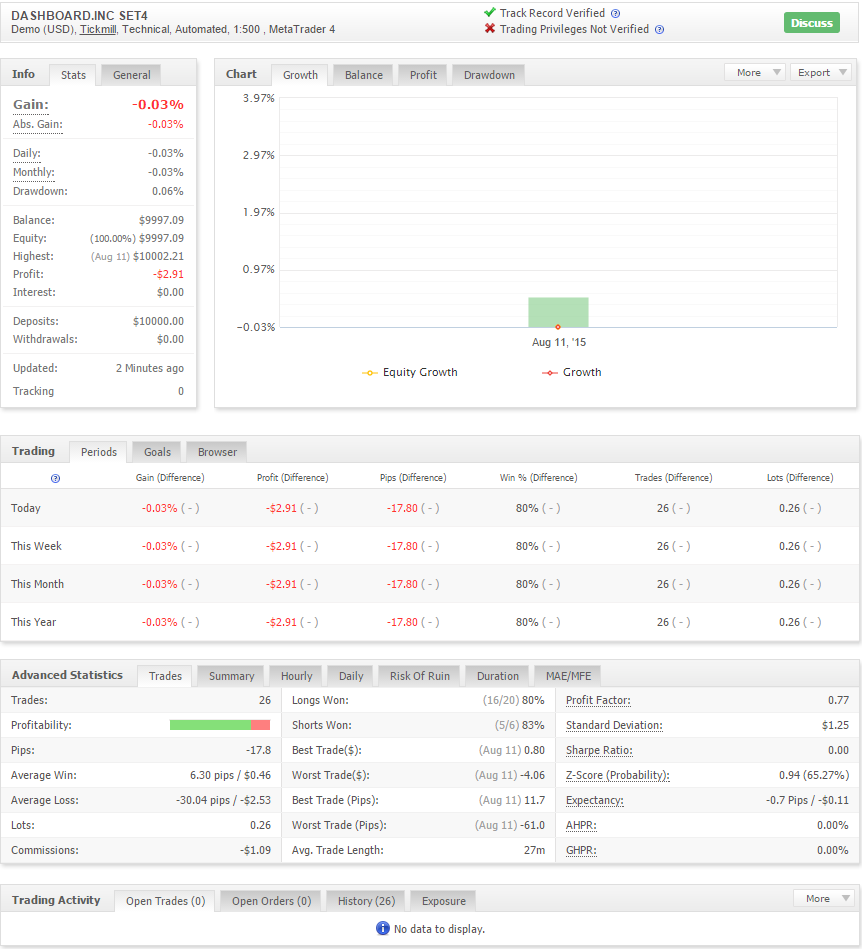Click the Monthly label in Info panel
Screen dimensions: 862x949
[33, 172]
